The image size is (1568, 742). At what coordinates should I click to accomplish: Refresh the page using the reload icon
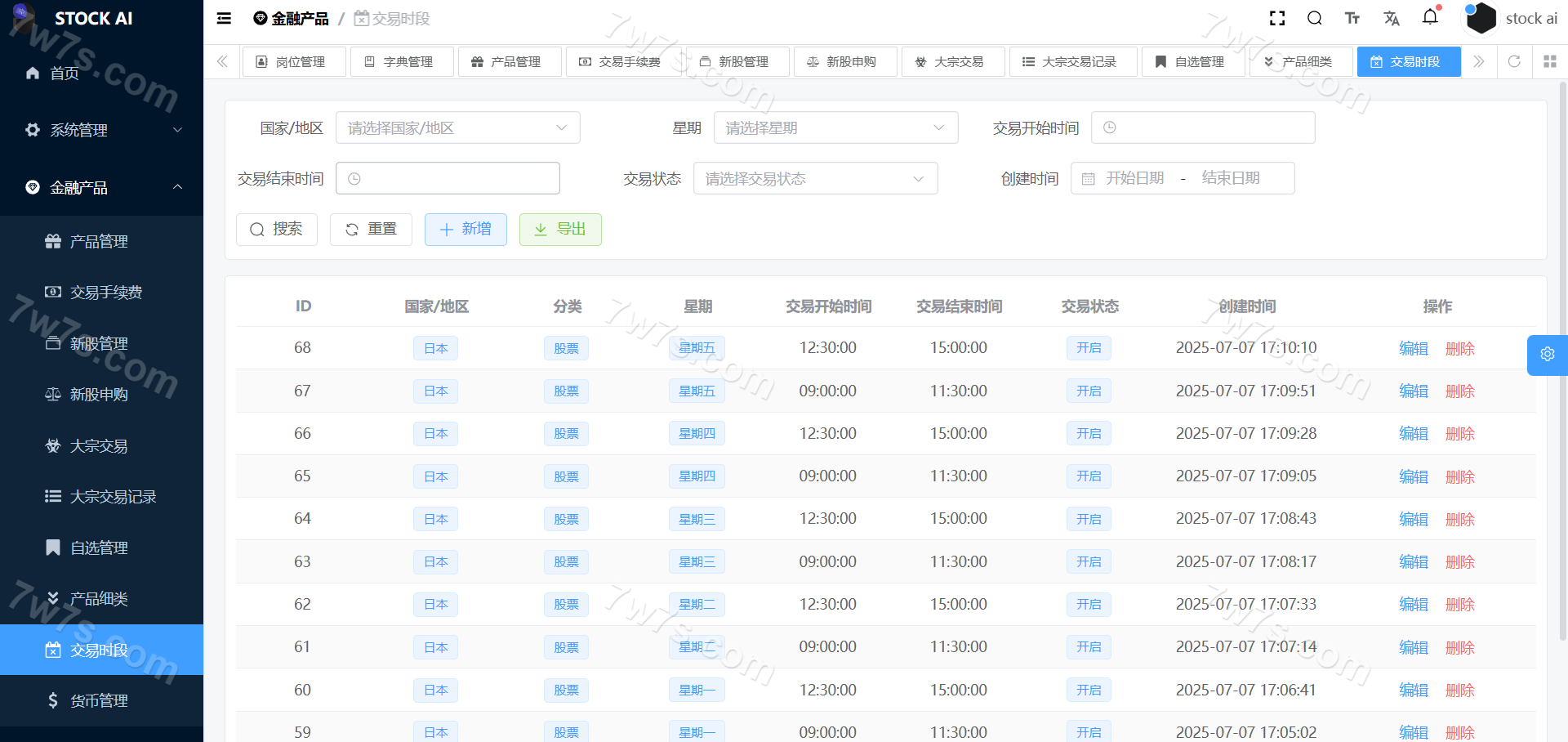(1514, 61)
